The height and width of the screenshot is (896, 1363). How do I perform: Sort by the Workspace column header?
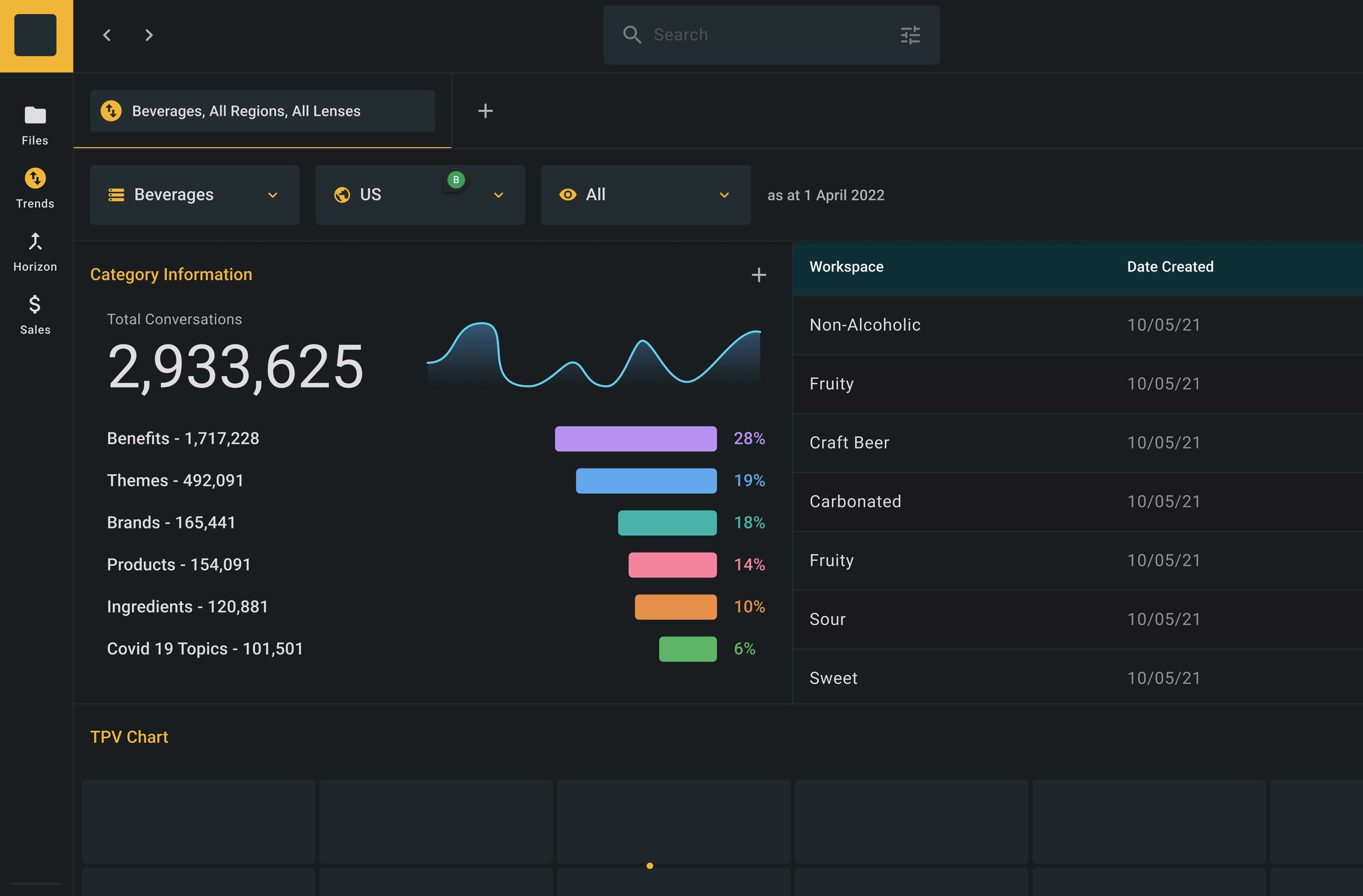[847, 267]
